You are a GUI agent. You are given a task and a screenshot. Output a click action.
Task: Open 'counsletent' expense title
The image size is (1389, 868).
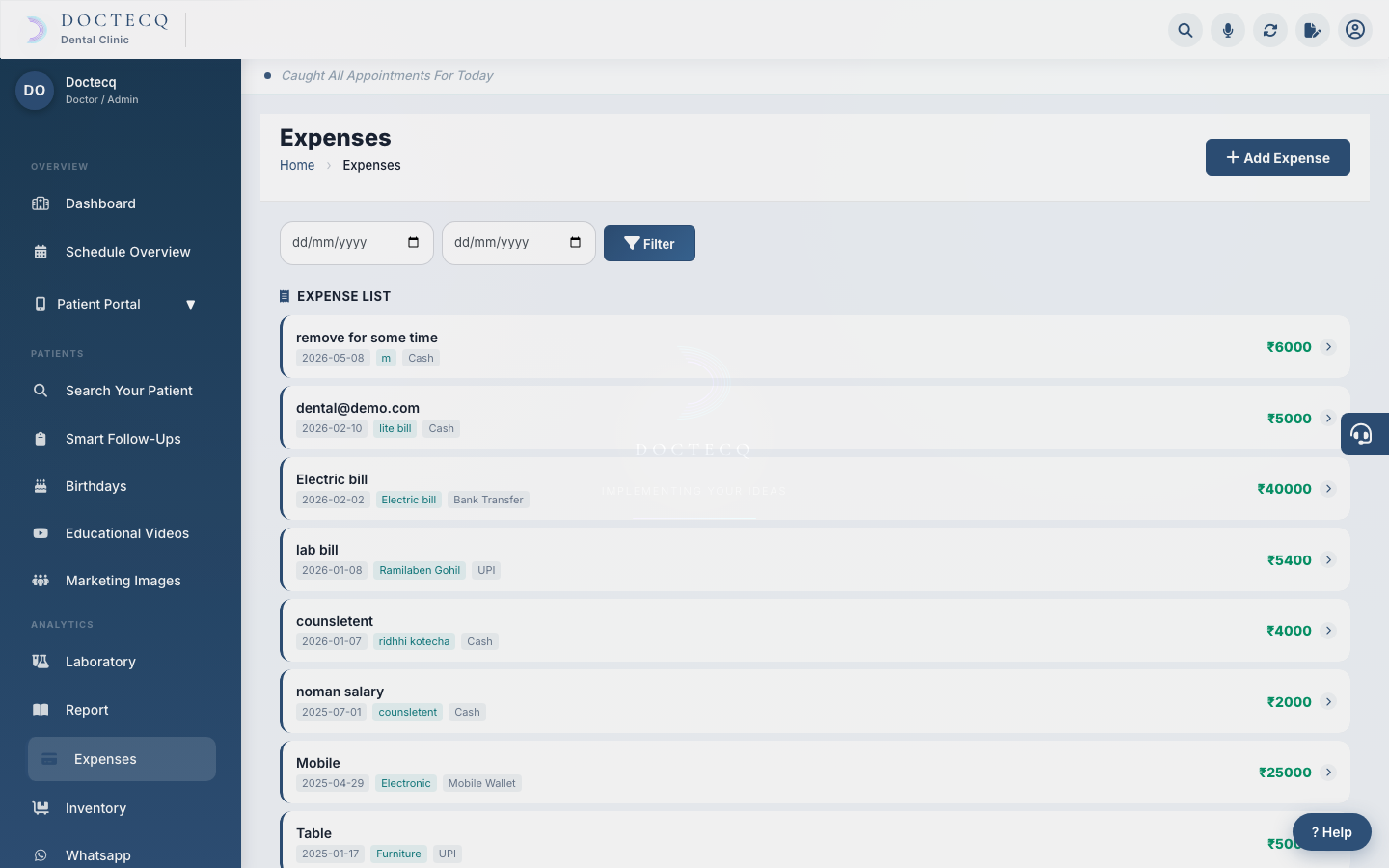[x=335, y=621]
